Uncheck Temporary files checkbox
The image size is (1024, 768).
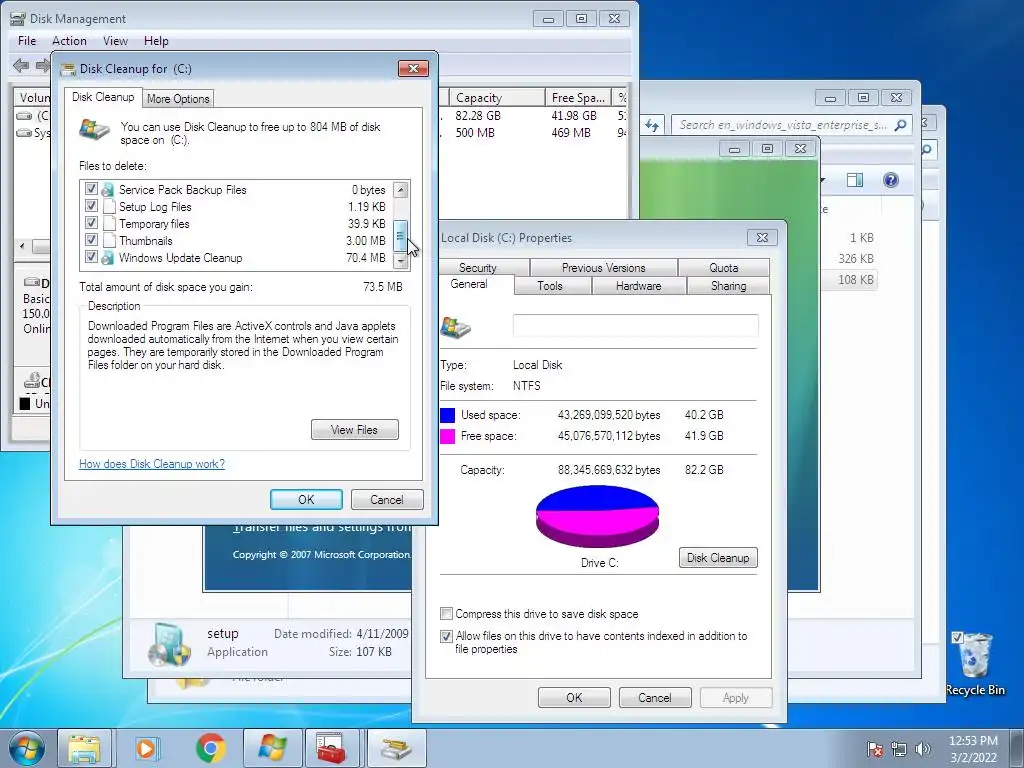click(x=91, y=223)
